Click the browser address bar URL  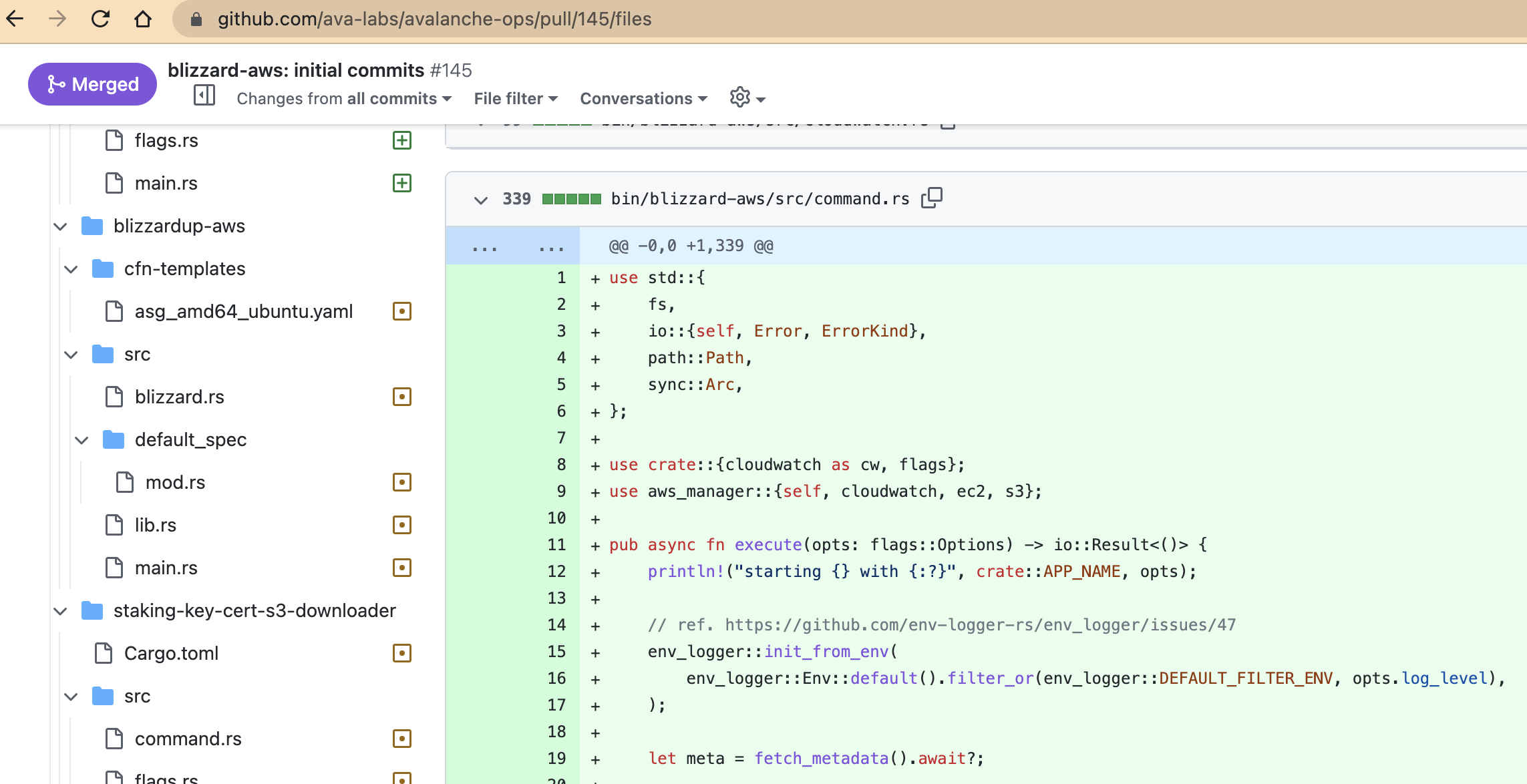[x=434, y=19]
